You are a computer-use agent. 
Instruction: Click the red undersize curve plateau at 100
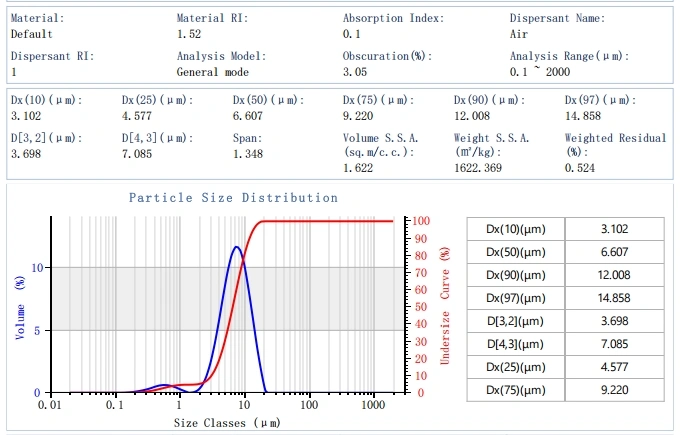(330, 220)
